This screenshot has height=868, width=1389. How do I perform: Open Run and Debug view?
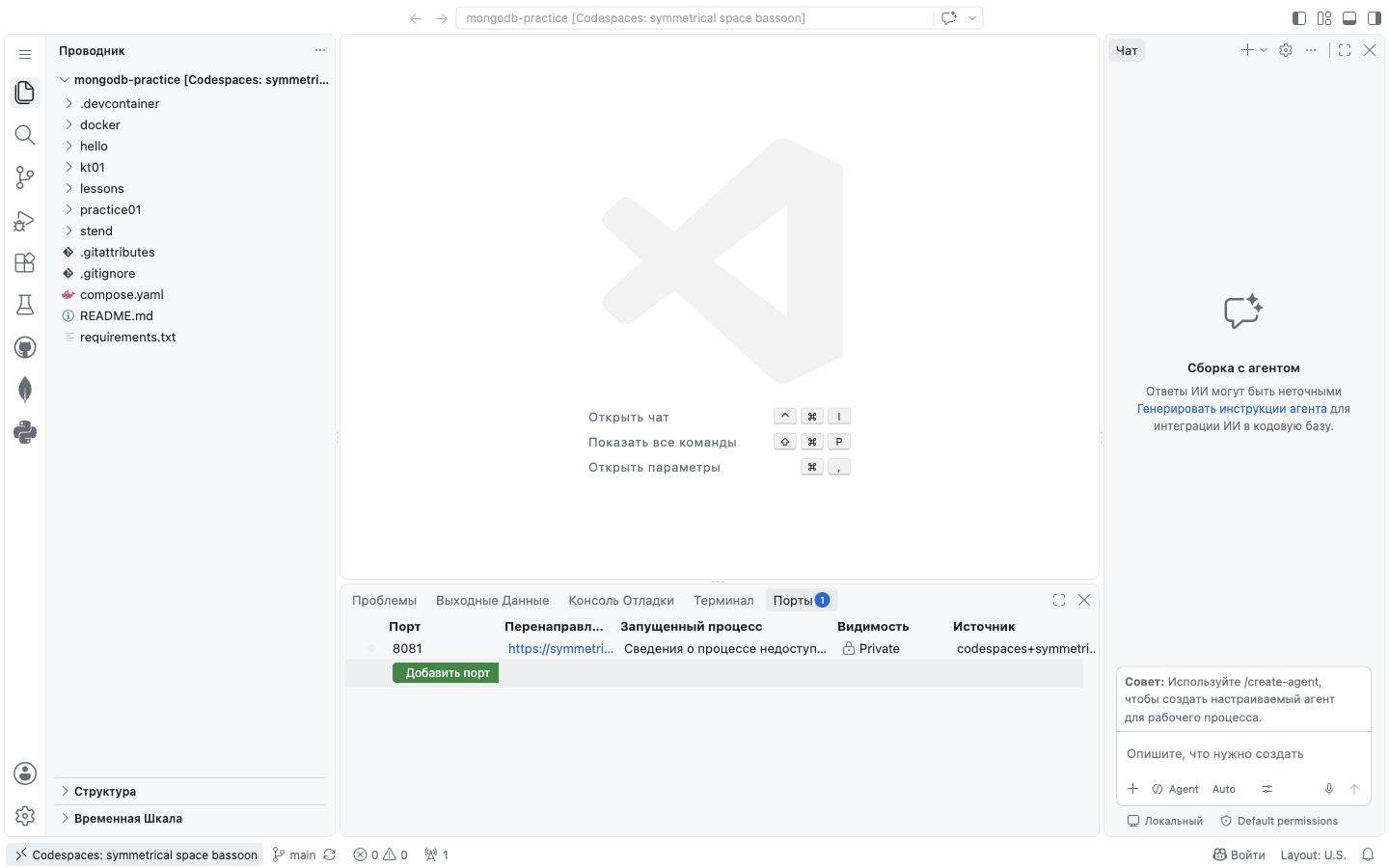(25, 220)
